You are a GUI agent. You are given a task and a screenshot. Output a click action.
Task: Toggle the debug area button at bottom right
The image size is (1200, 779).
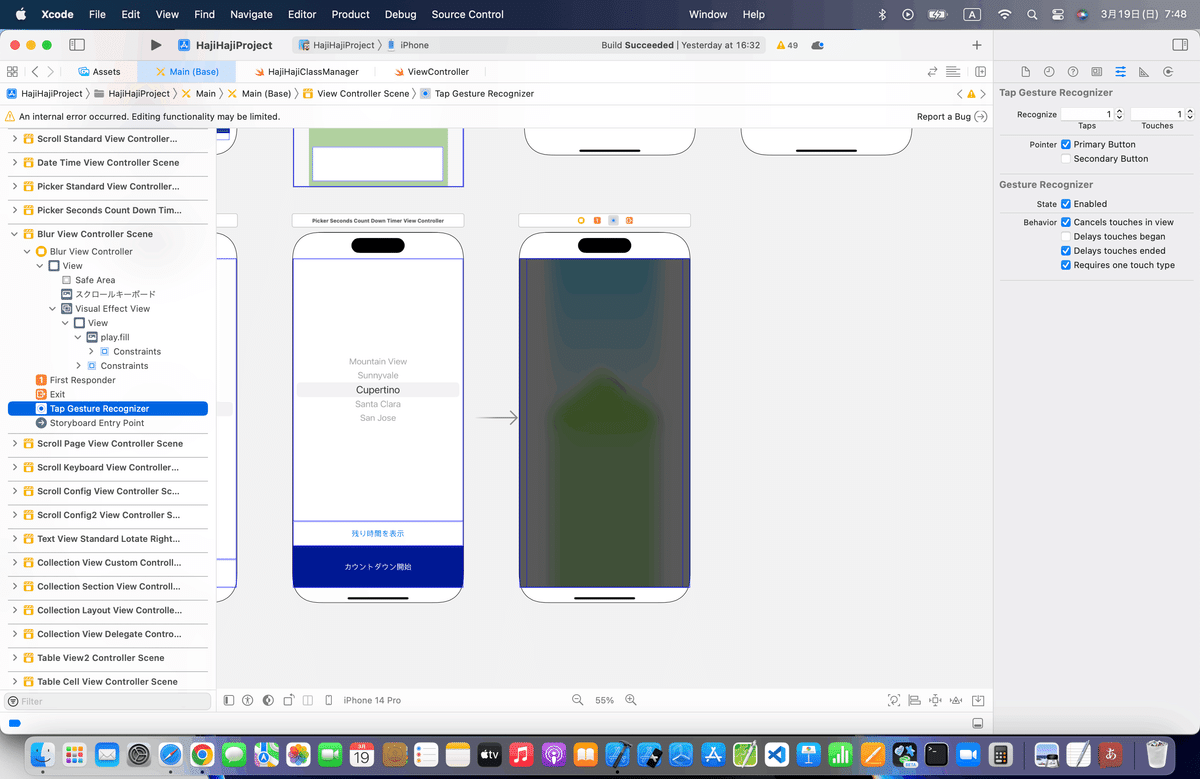coord(978,723)
